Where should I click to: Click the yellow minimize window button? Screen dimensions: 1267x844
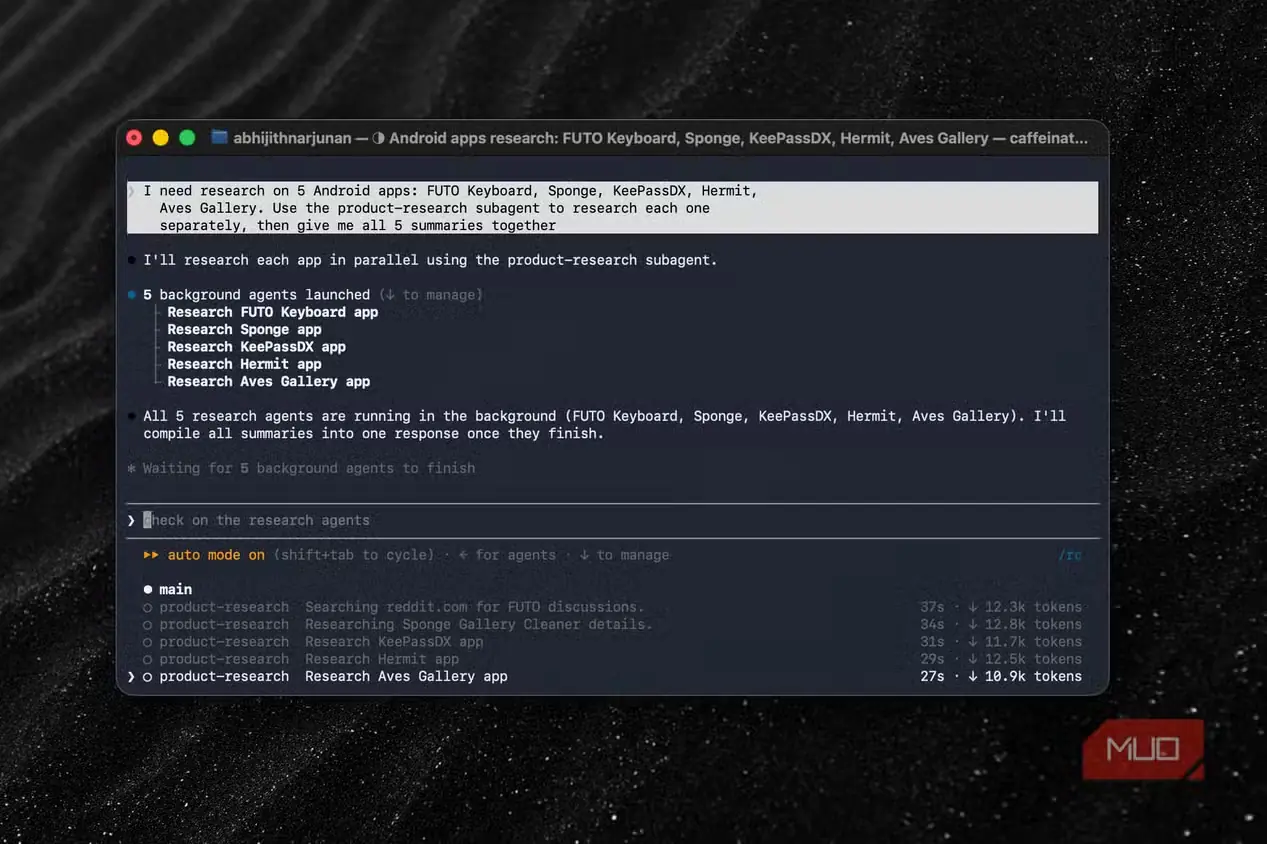(x=160, y=138)
